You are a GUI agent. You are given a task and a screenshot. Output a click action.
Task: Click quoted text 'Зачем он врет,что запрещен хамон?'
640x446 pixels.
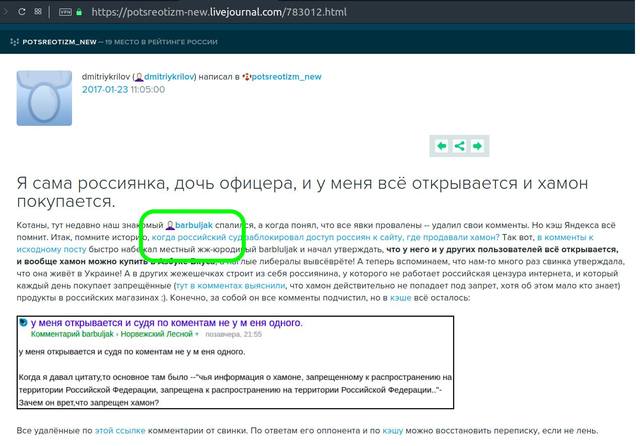89,403
